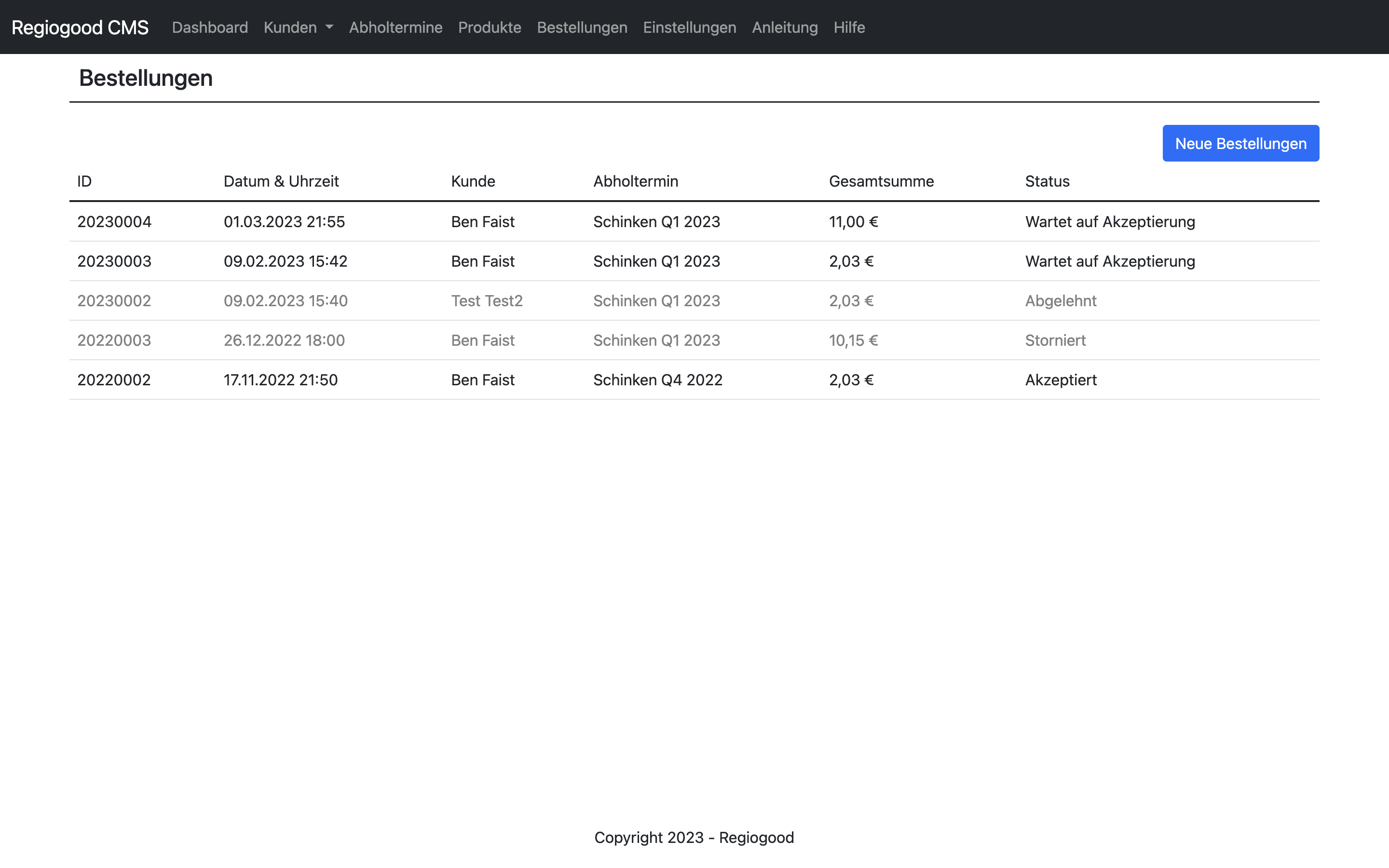
Task: Click the Hilfe navigation link
Action: tap(848, 27)
